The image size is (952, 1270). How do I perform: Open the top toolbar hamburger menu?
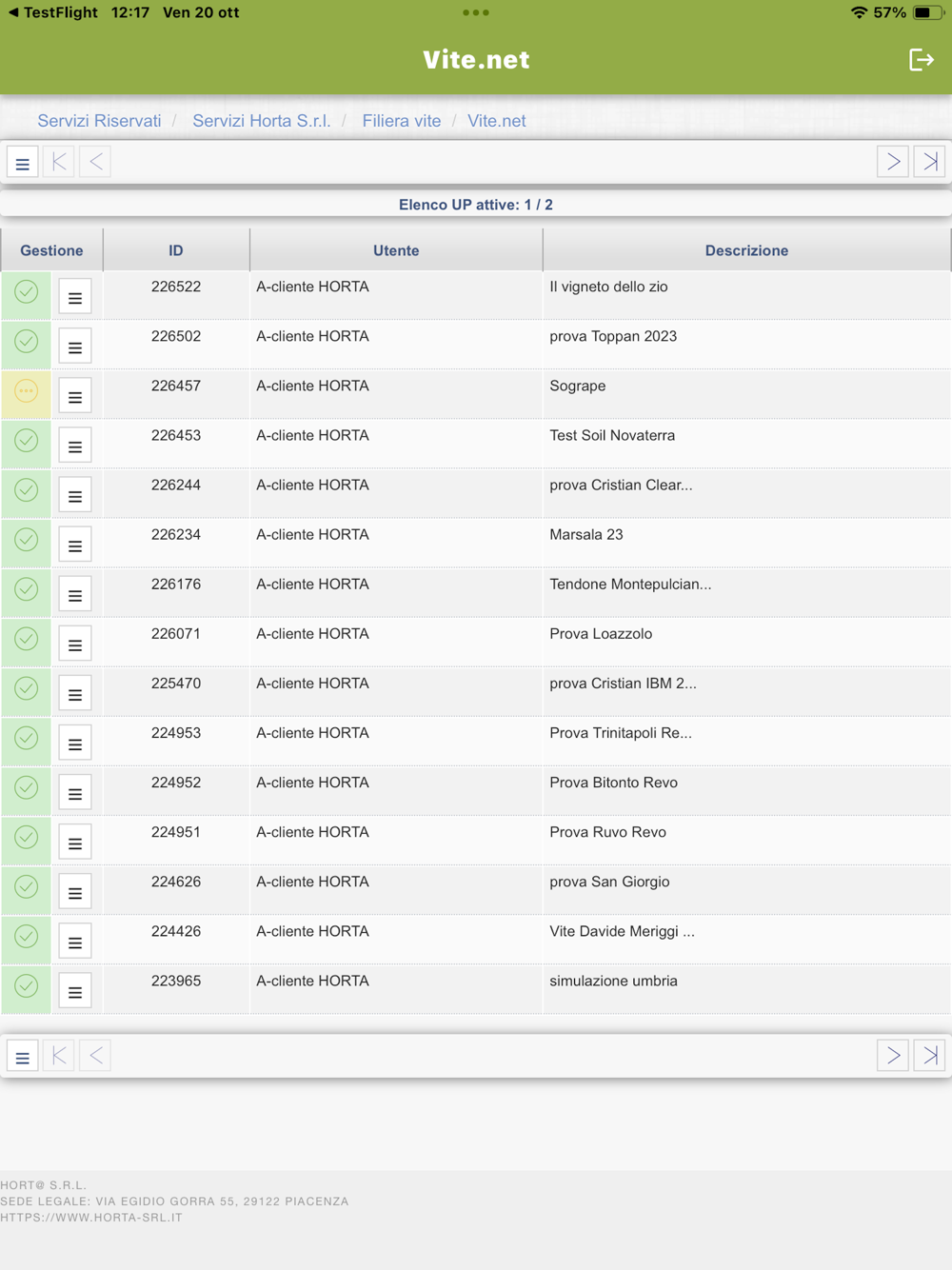[22, 162]
